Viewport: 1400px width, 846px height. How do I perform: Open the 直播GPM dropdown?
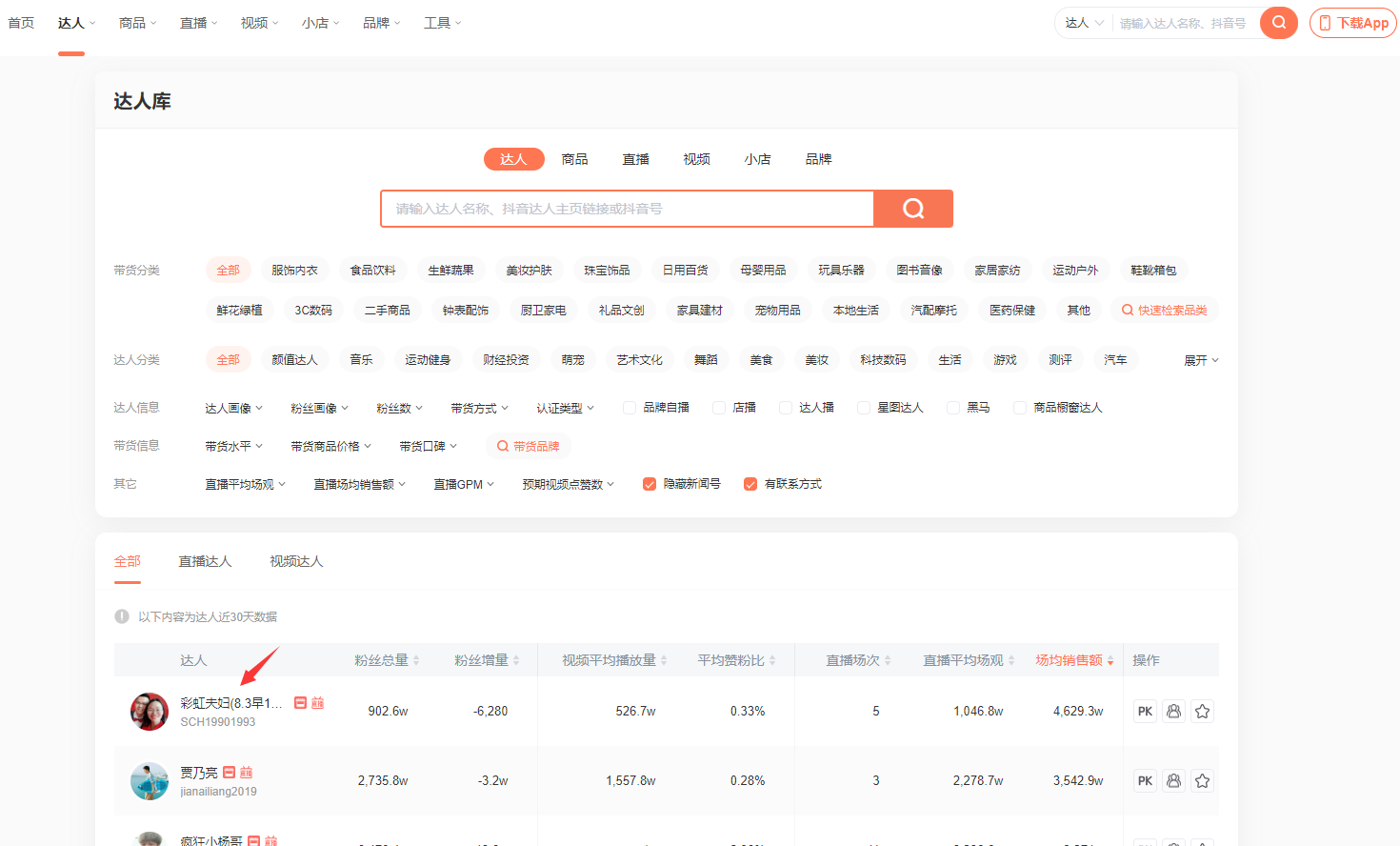[464, 484]
